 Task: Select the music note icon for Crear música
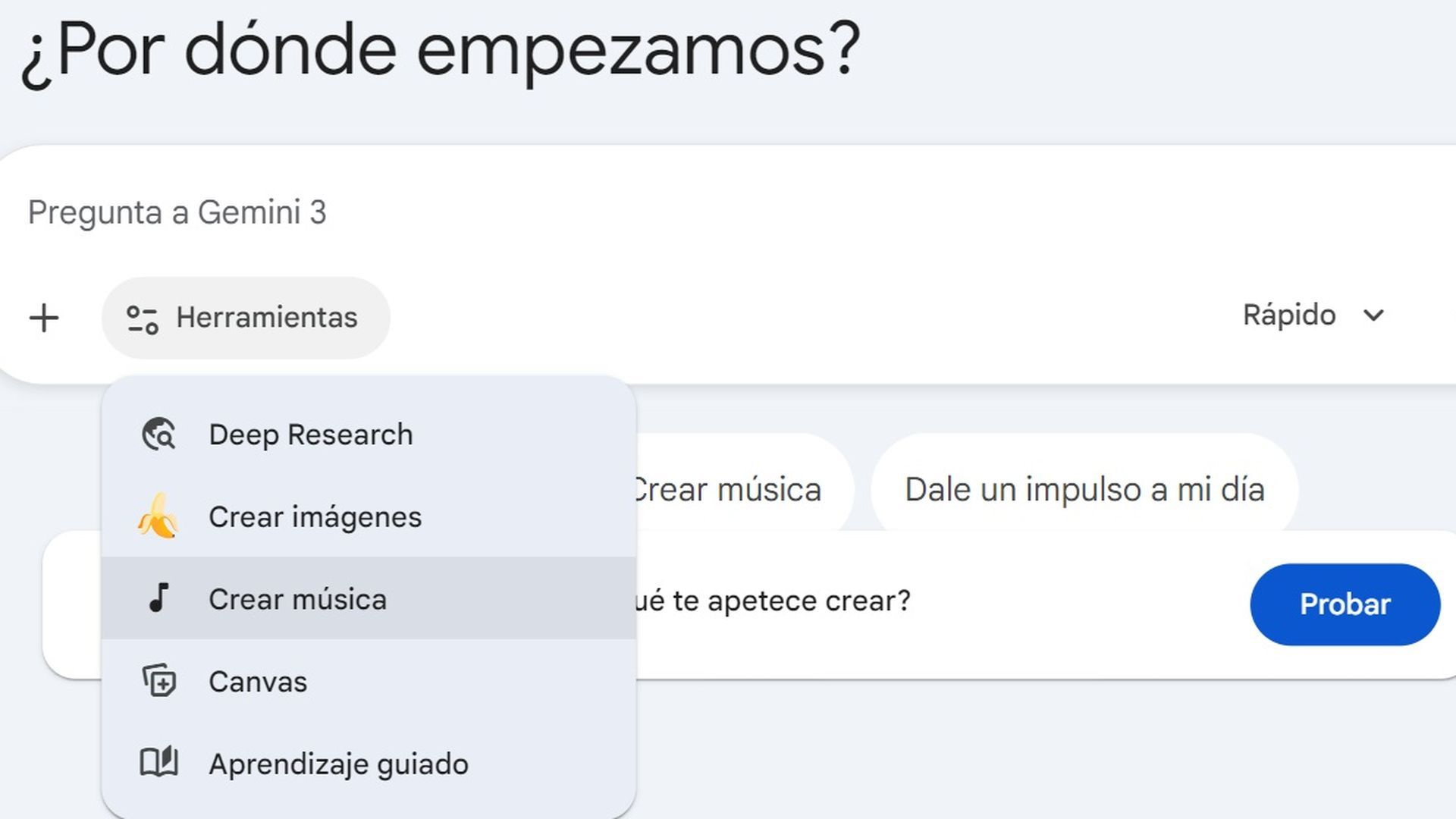[x=159, y=599]
